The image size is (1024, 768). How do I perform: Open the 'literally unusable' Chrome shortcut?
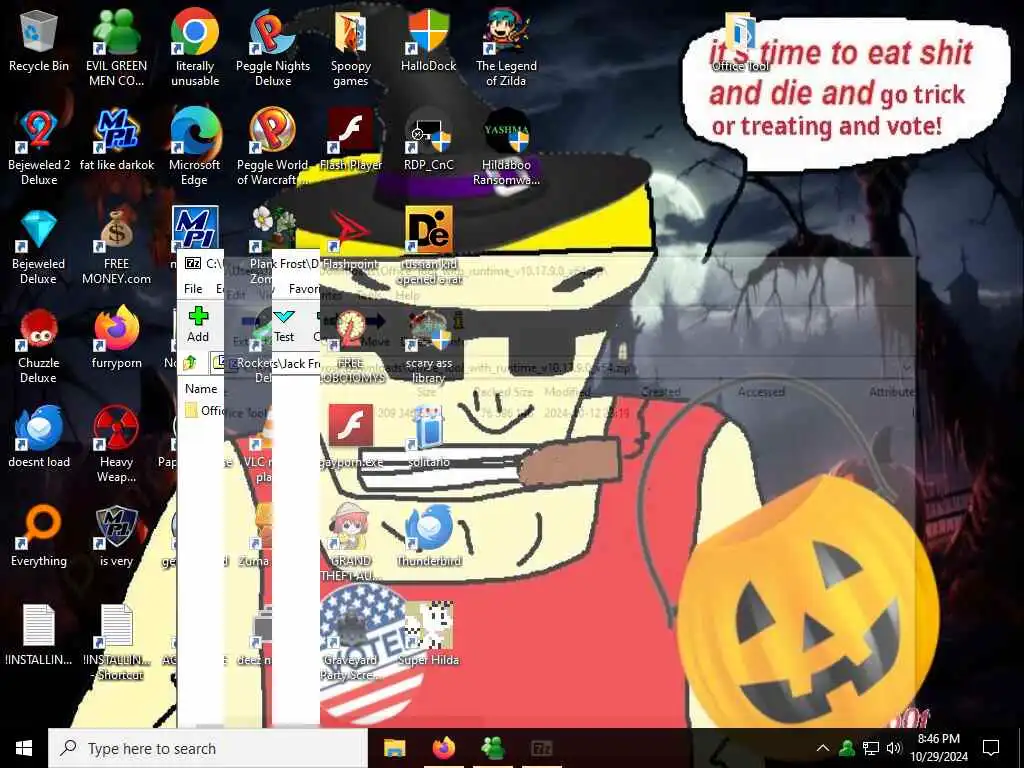click(195, 47)
